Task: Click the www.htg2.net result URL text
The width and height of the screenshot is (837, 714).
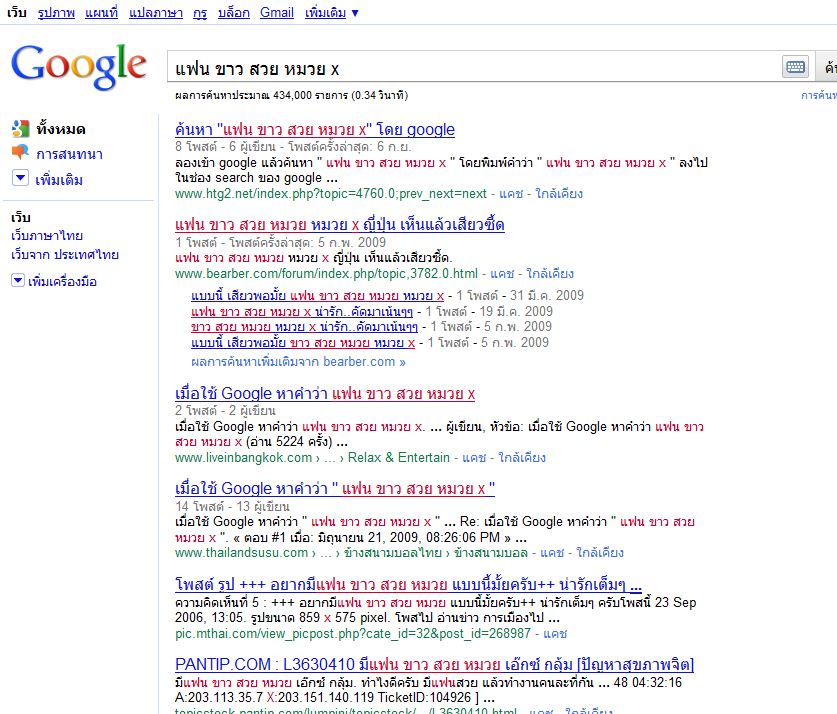Action: pyautogui.click(x=331, y=194)
